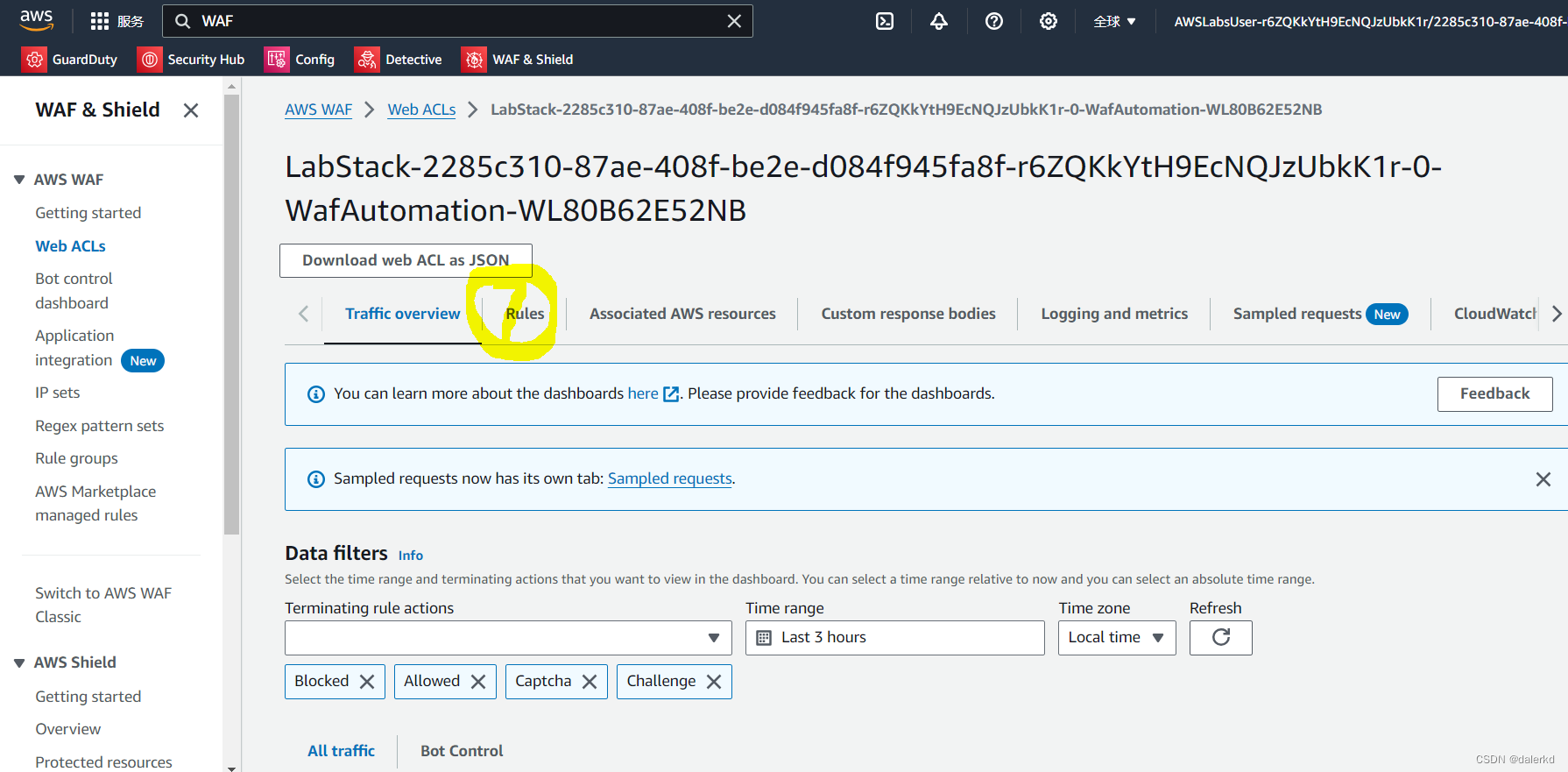Image resolution: width=1568 pixels, height=772 pixels.
Task: Open the services grid menu icon
Action: [100, 21]
